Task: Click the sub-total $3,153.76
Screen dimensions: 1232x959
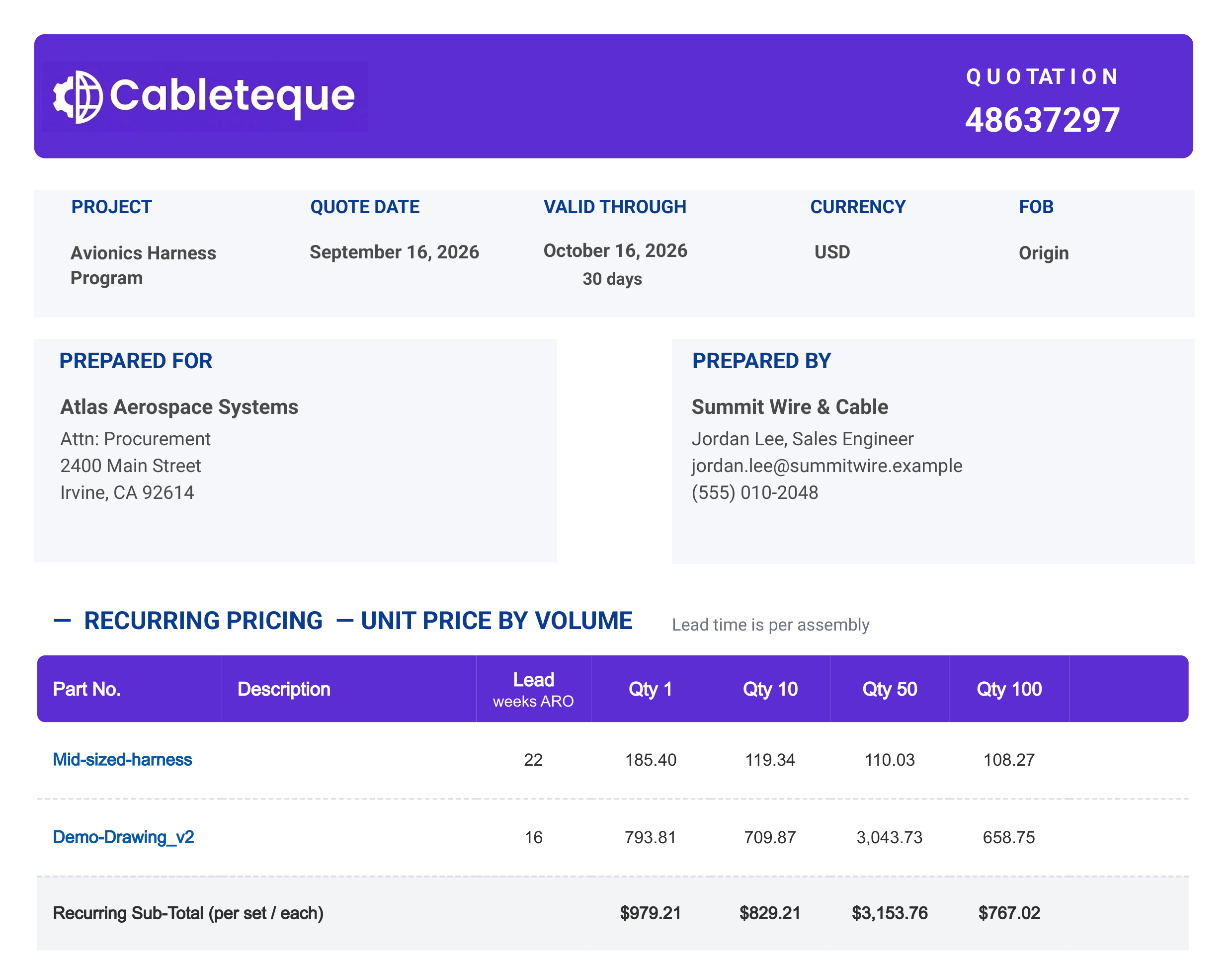Action: click(x=890, y=913)
